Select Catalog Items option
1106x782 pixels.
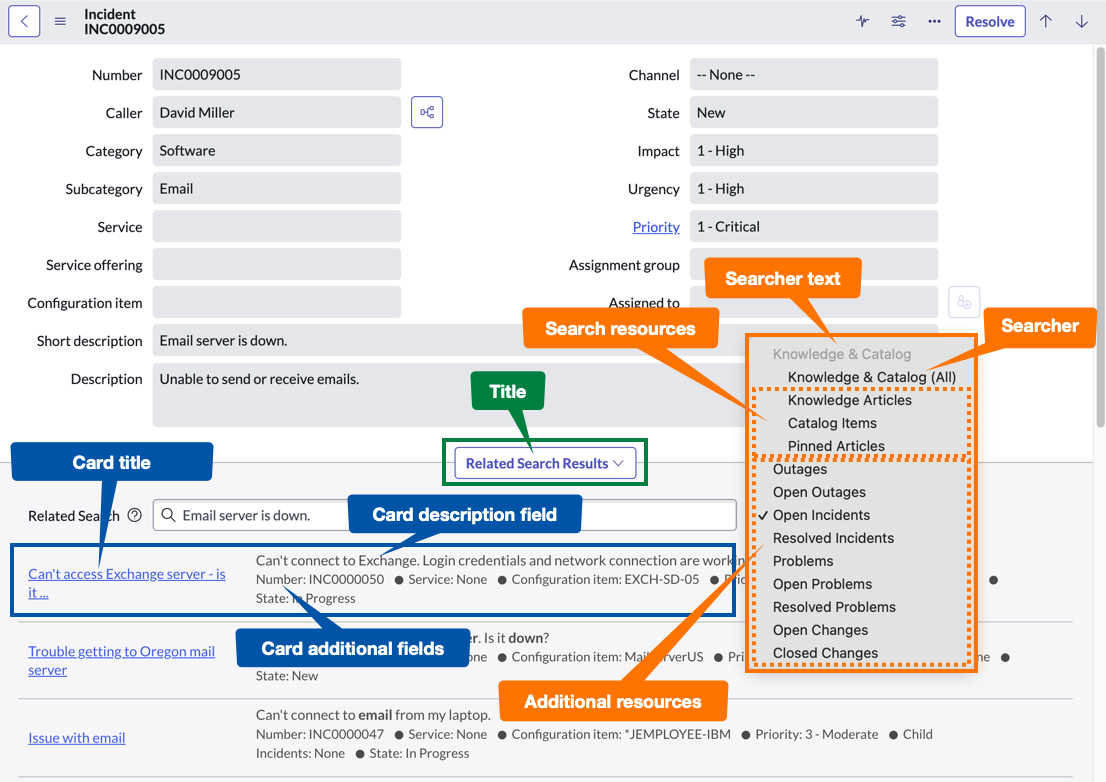point(832,423)
